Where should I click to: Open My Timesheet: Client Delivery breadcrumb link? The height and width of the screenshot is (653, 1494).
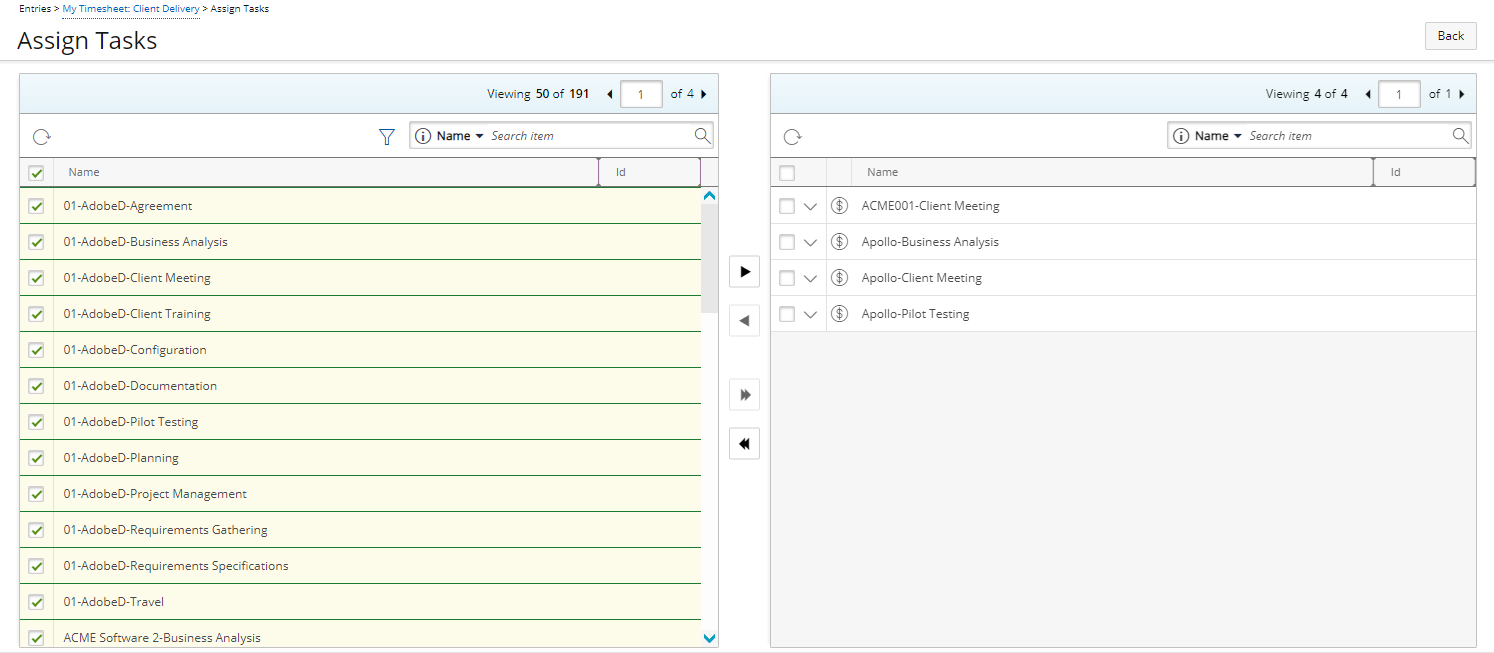click(x=131, y=8)
